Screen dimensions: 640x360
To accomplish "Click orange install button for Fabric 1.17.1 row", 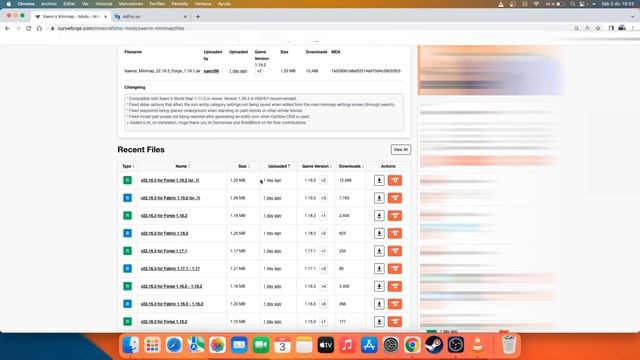I will click(x=395, y=269).
